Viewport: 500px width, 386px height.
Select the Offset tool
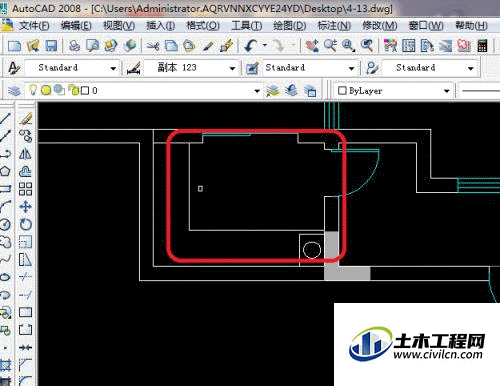26,171
